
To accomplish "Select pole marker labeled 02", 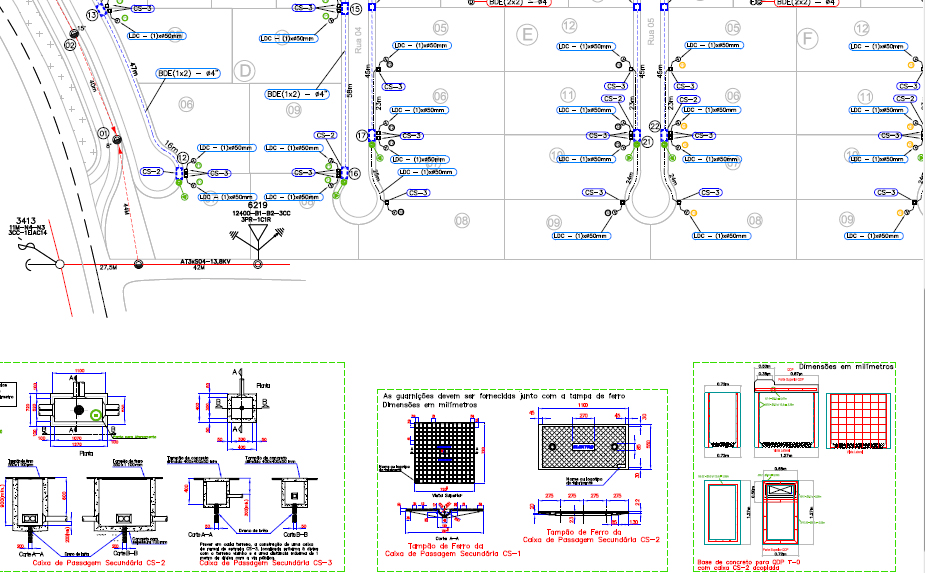I will (71, 45).
